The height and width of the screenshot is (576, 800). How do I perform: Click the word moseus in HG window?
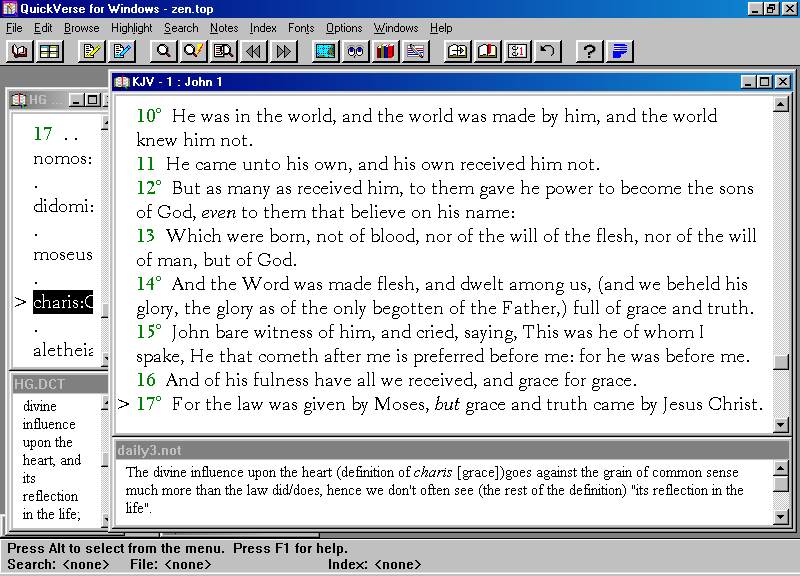(63, 254)
